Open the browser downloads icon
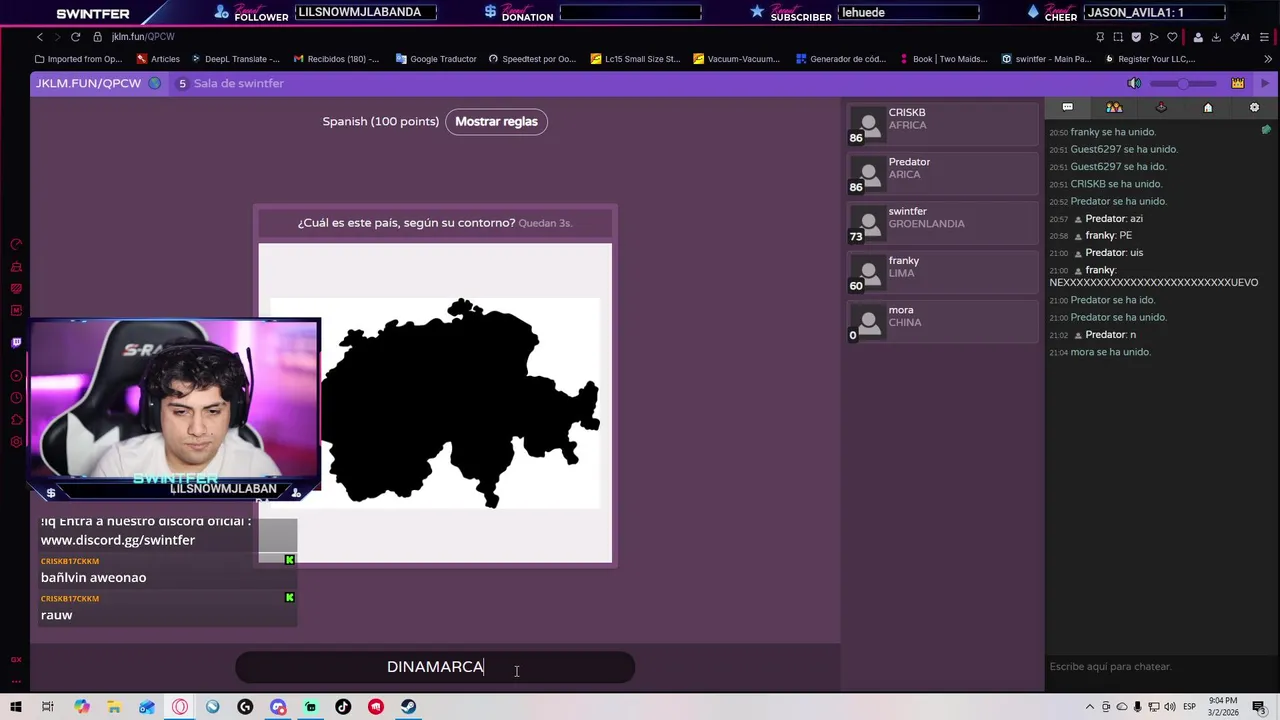This screenshot has height=720, width=1280. click(1216, 37)
